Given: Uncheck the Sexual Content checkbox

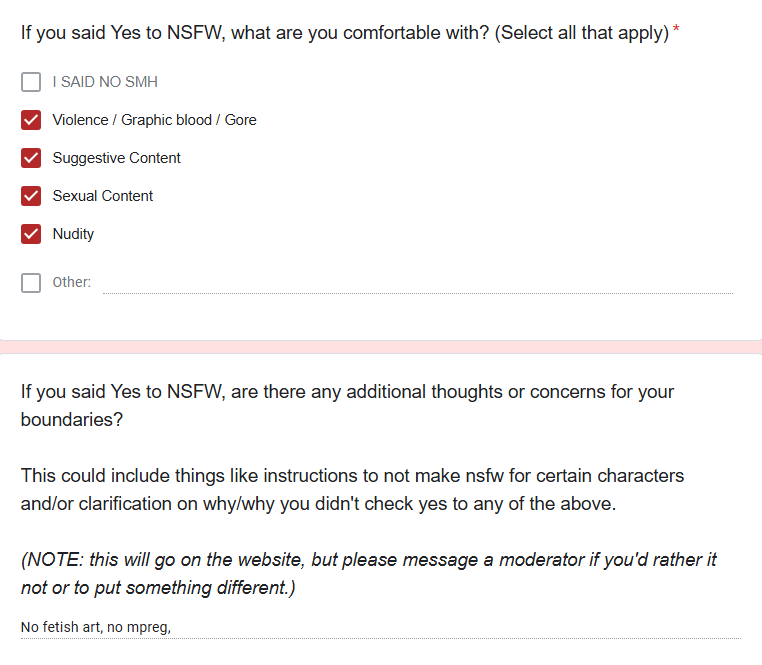Looking at the screenshot, I should click(31, 196).
